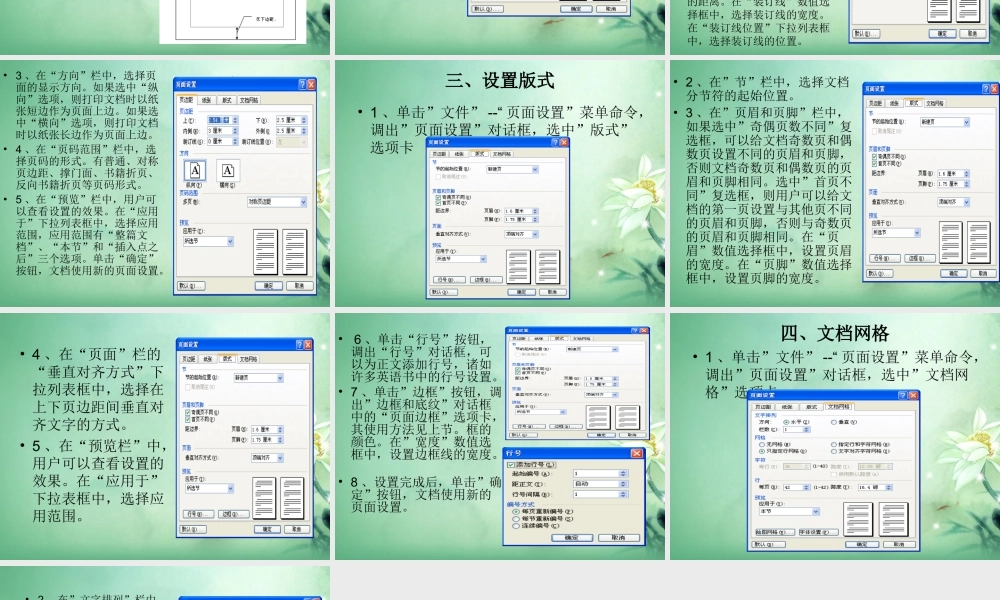Image resolution: width=1000 pixels, height=600 pixels.
Task: Choose the 每节重新编号 radio option
Action: point(516,519)
